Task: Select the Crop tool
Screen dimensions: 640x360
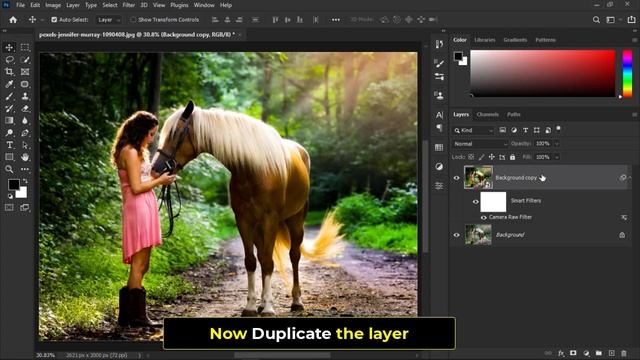Action: pyautogui.click(x=9, y=72)
